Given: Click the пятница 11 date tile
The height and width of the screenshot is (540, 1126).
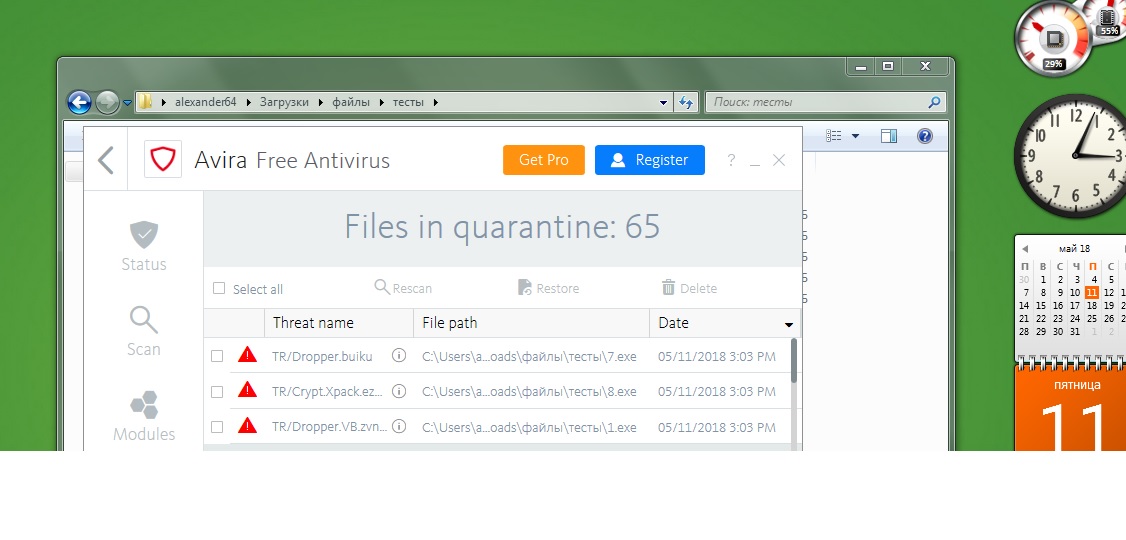Looking at the screenshot, I should pyautogui.click(x=1070, y=410).
